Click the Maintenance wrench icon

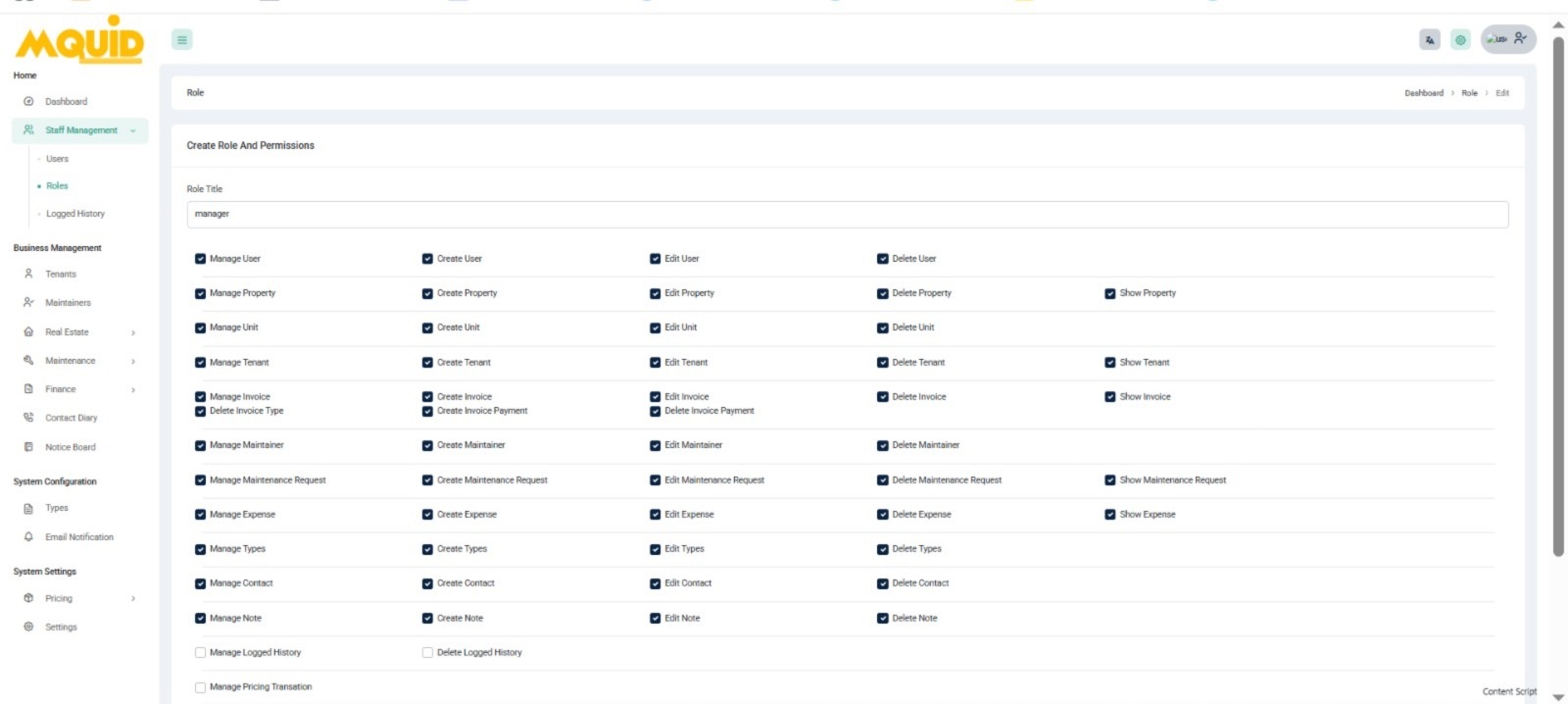(x=28, y=360)
